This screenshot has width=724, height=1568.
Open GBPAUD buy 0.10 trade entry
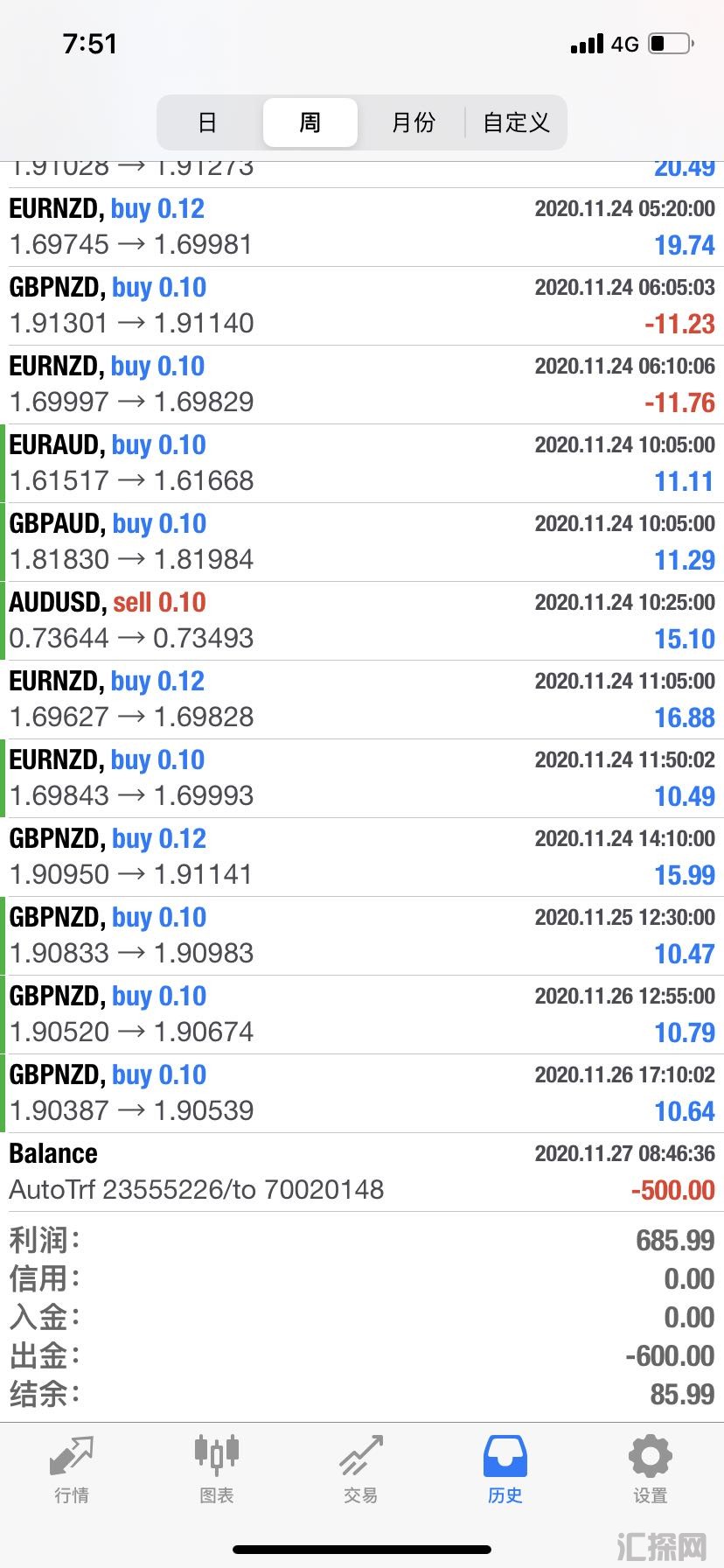point(362,542)
